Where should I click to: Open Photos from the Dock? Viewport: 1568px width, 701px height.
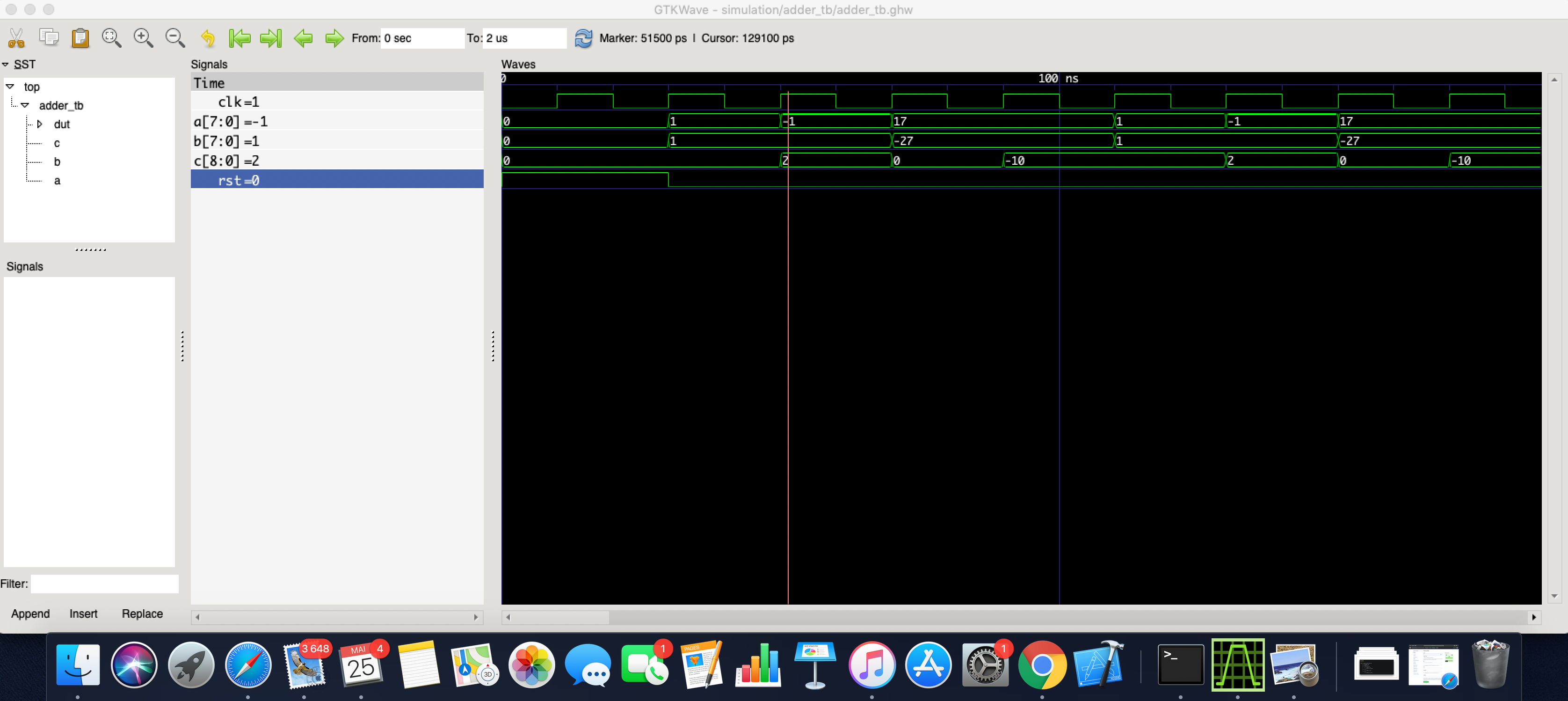tap(531, 664)
